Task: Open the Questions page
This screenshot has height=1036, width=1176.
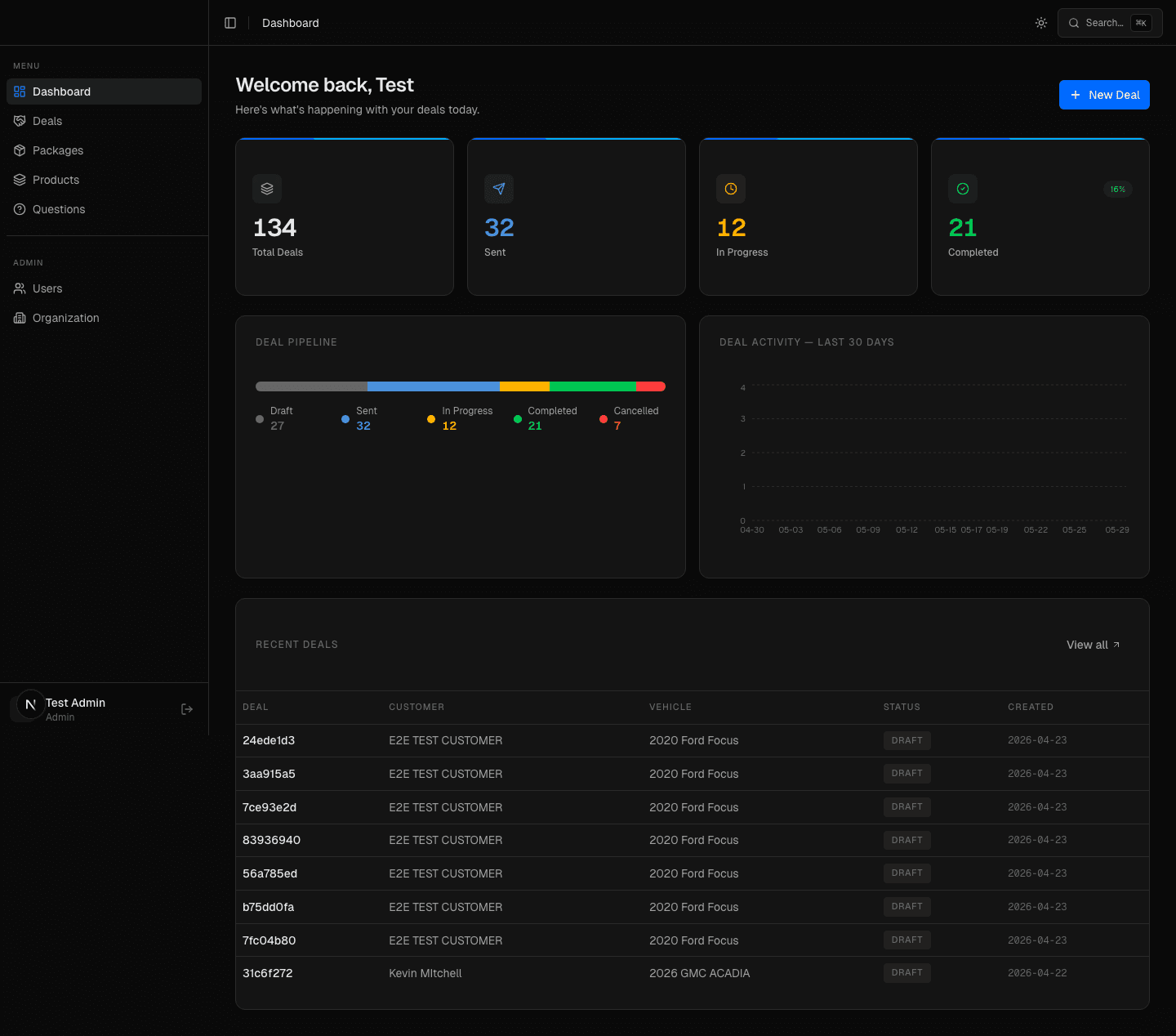Action: [x=104, y=209]
